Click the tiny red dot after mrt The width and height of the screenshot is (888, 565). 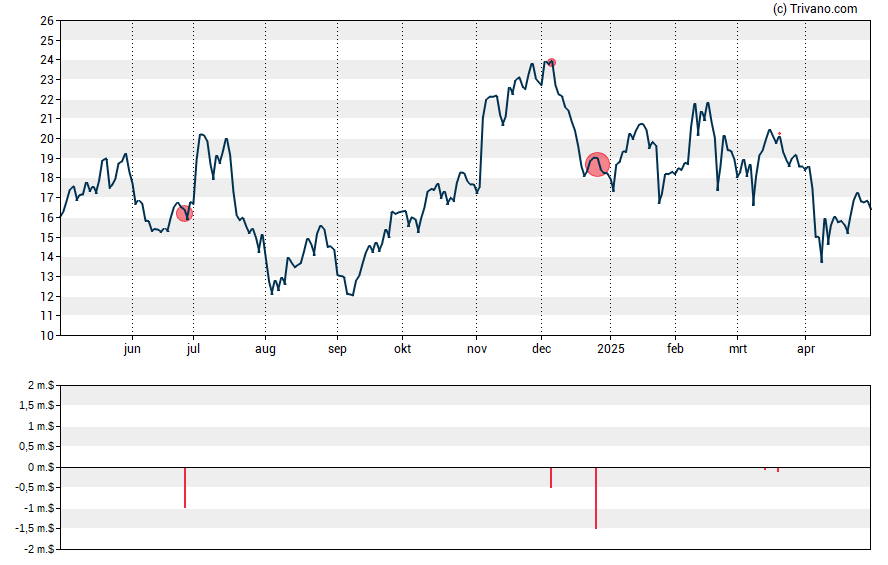(x=780, y=134)
